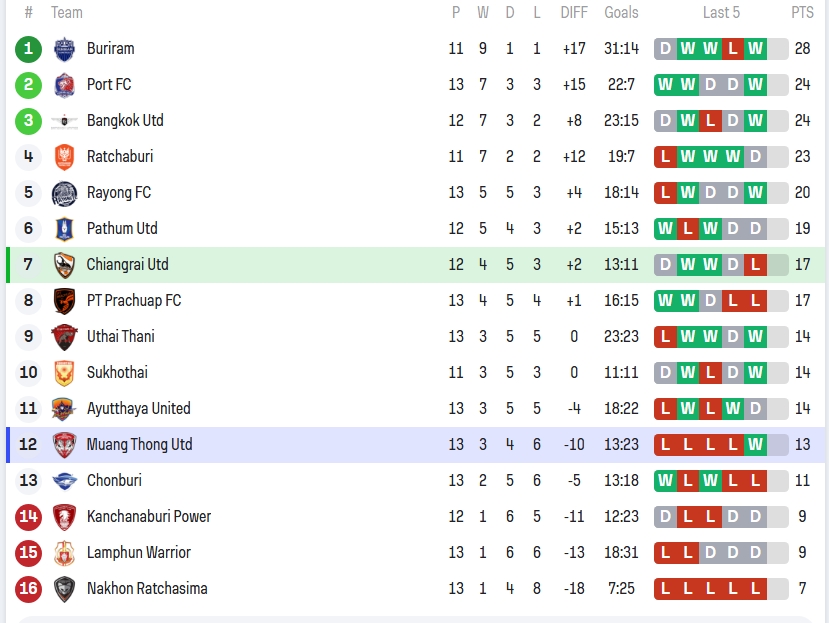Click the Muang Thong Utd crest
The image size is (829, 623).
point(64,445)
